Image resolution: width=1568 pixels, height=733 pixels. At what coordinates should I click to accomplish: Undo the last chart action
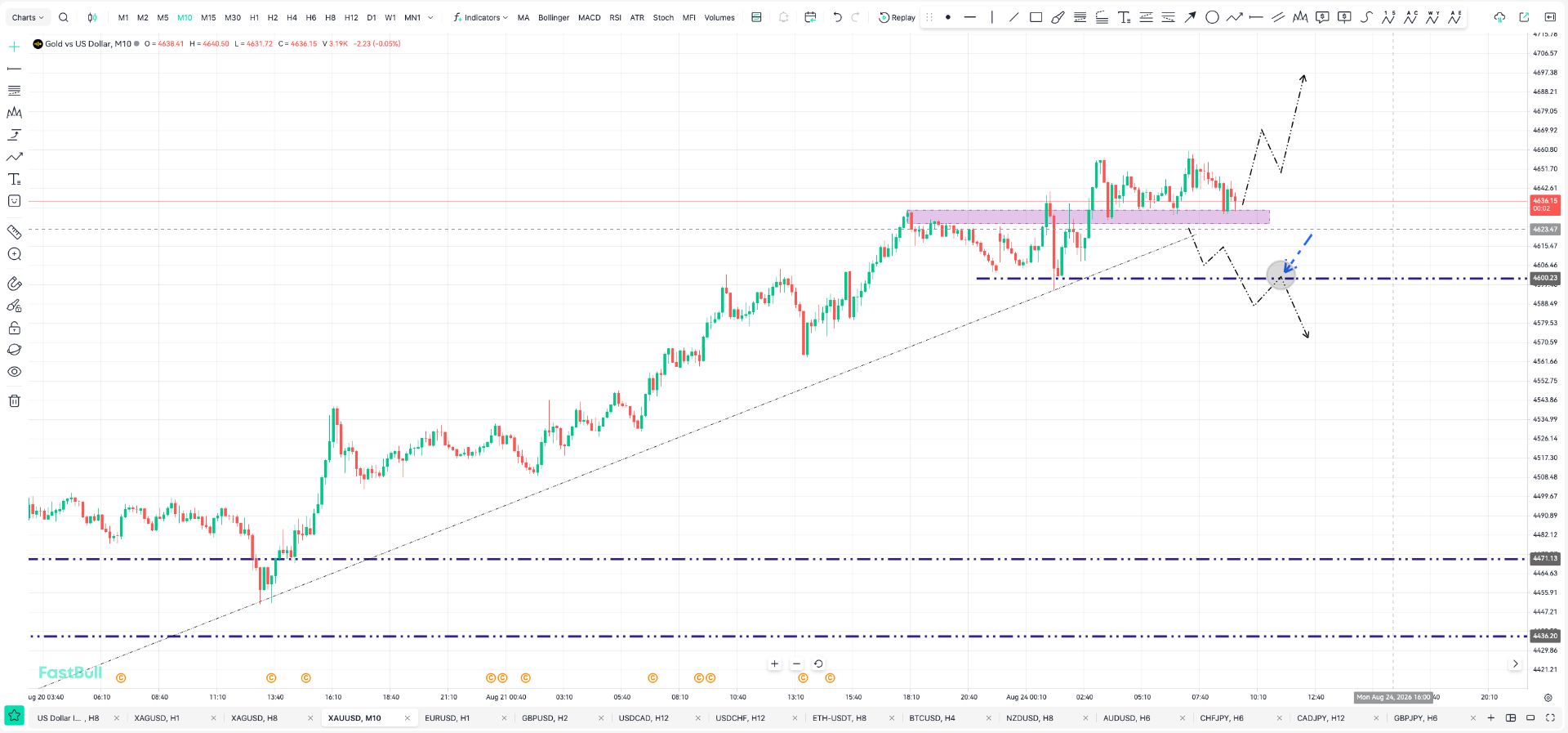[x=837, y=17]
